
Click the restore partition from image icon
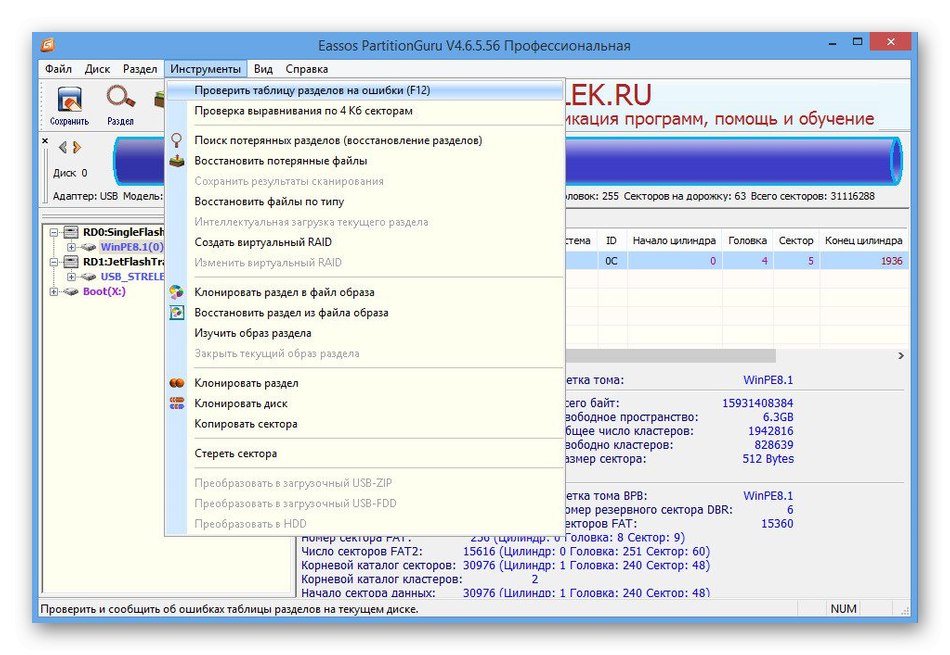[x=176, y=313]
